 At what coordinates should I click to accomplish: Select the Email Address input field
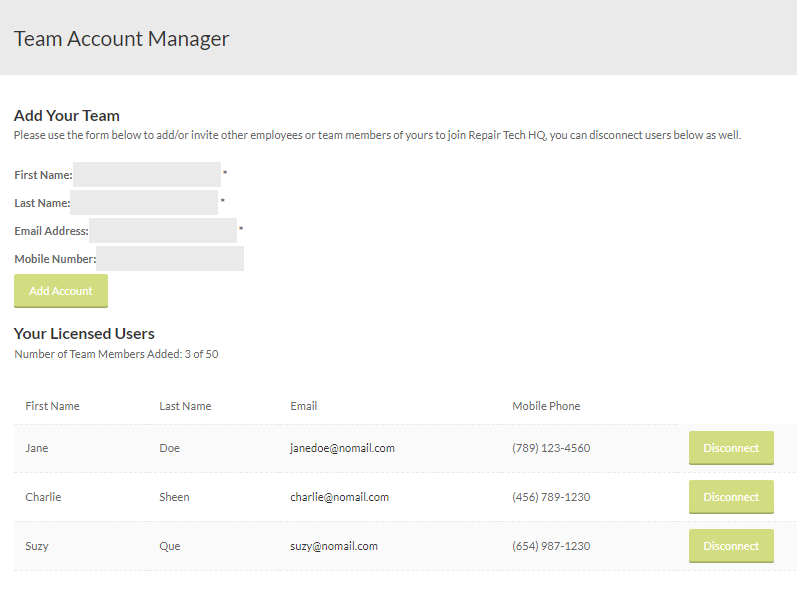click(163, 230)
